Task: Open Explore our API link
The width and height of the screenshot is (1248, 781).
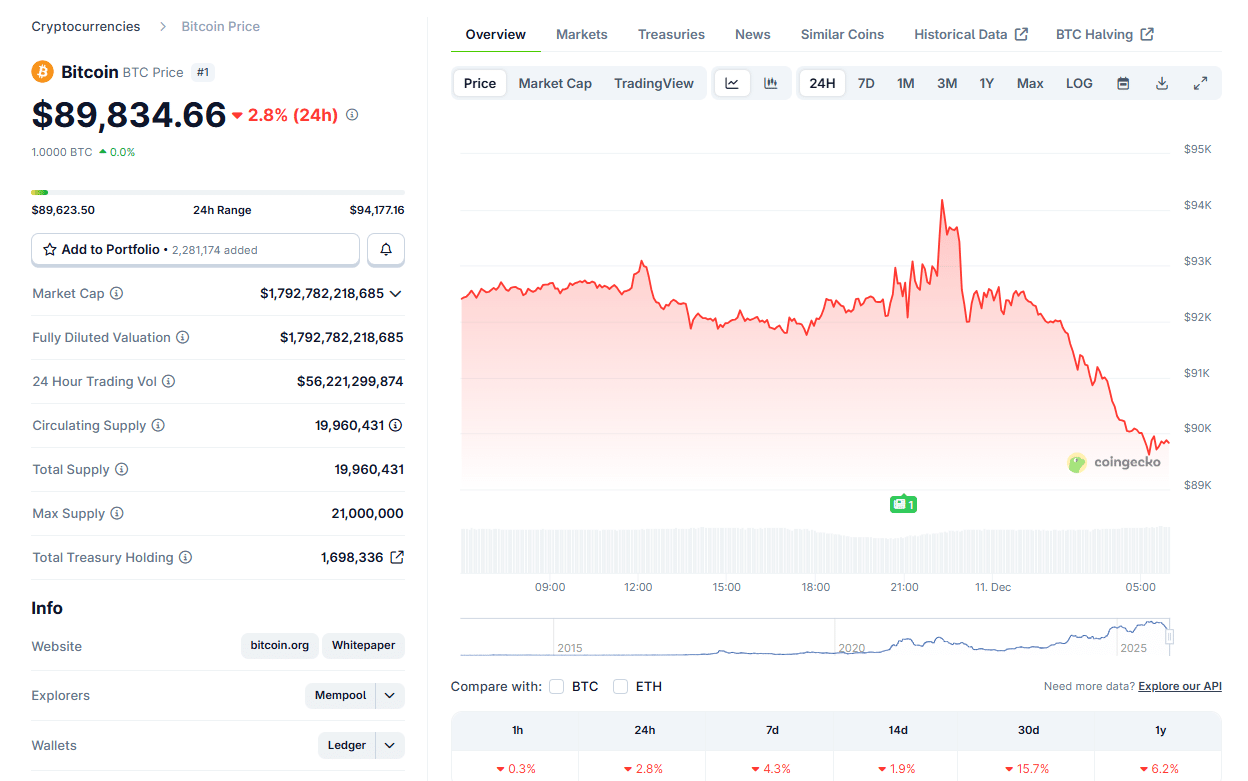Action: tap(1179, 686)
